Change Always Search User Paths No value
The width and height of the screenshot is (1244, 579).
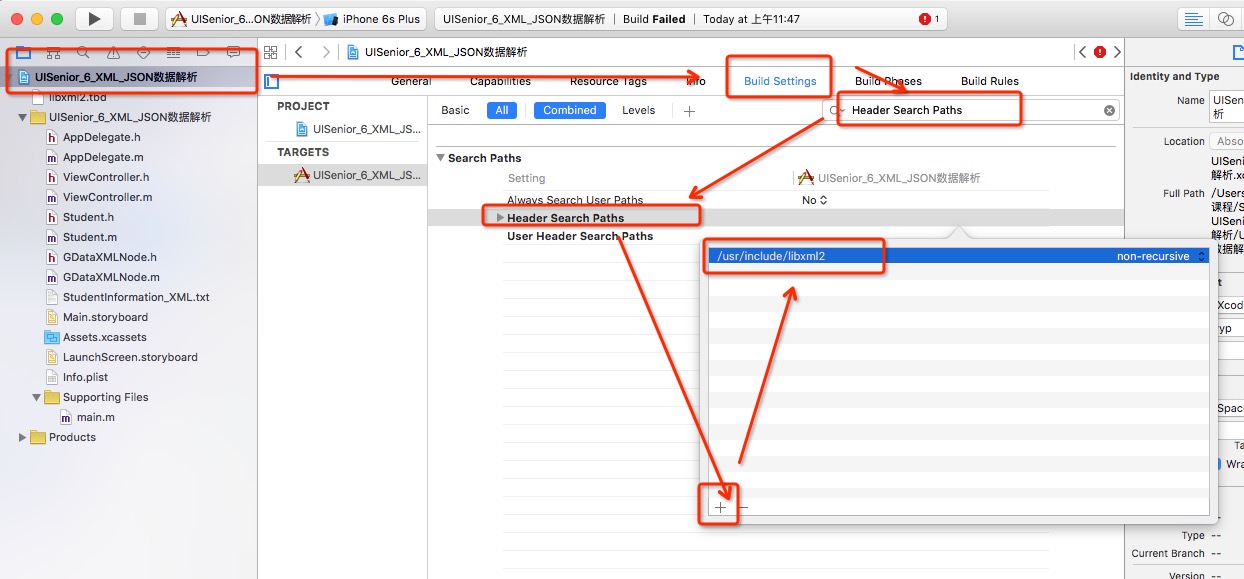click(x=815, y=200)
